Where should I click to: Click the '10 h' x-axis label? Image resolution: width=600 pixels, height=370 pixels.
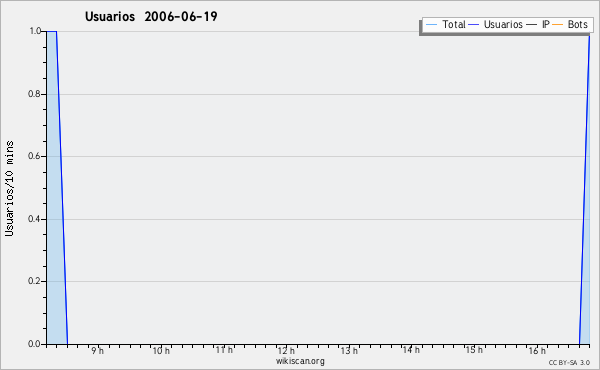coord(161,350)
